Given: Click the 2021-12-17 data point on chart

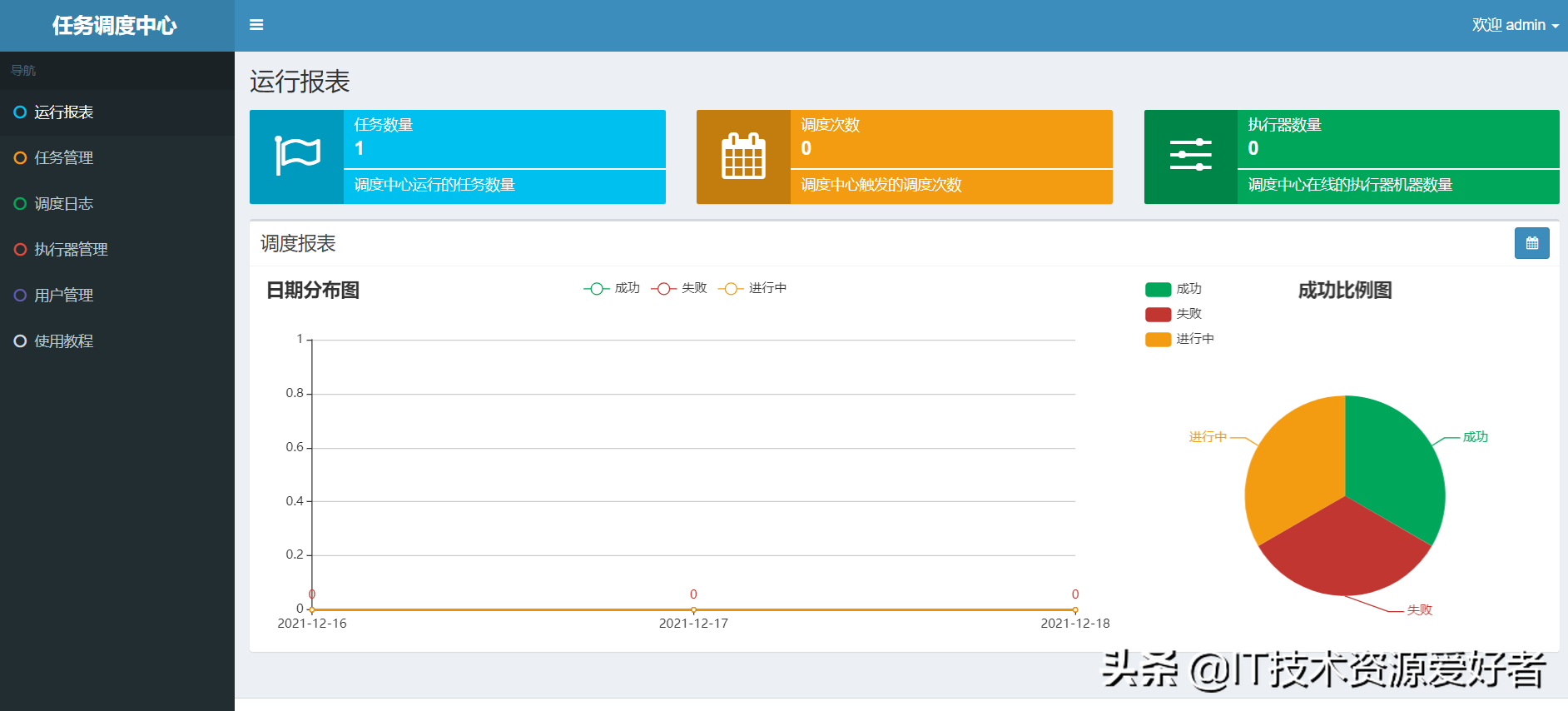Looking at the screenshot, I should pos(693,610).
